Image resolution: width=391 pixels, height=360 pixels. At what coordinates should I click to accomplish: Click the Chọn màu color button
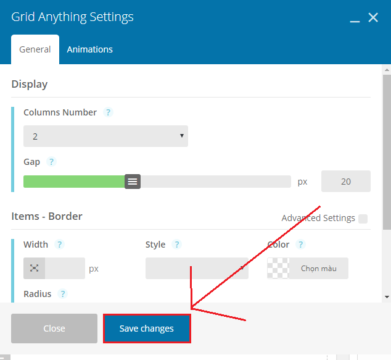pos(319,268)
